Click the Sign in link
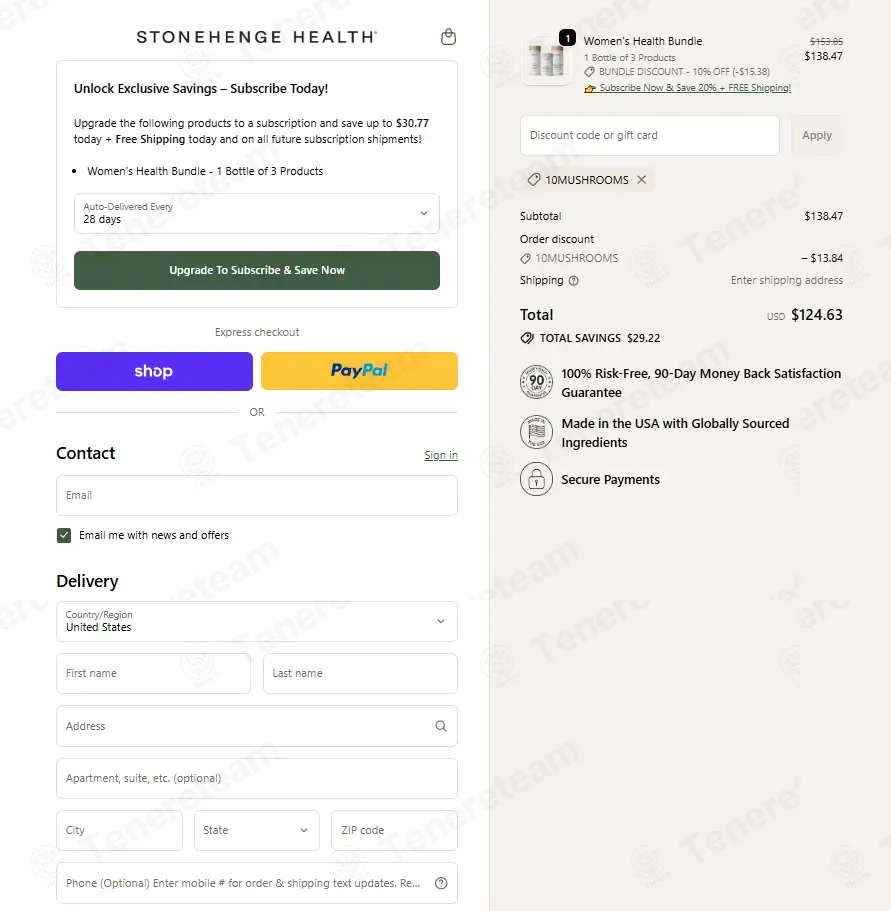This screenshot has width=891, height=911. click(441, 455)
